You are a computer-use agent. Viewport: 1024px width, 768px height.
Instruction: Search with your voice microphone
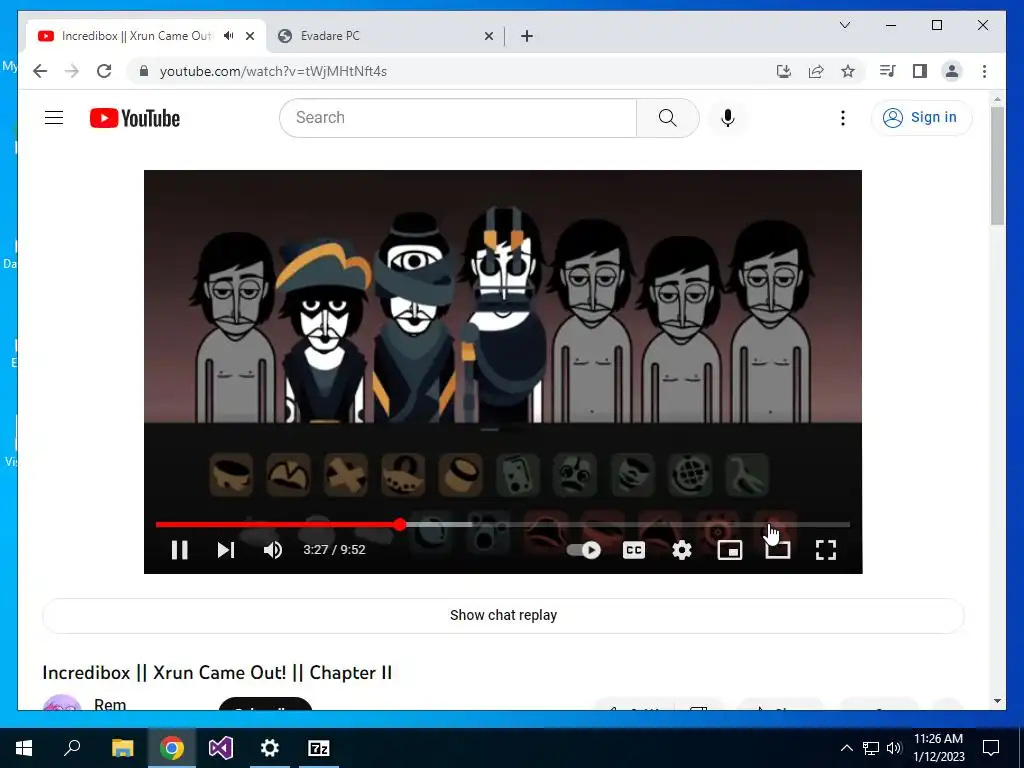coord(728,118)
